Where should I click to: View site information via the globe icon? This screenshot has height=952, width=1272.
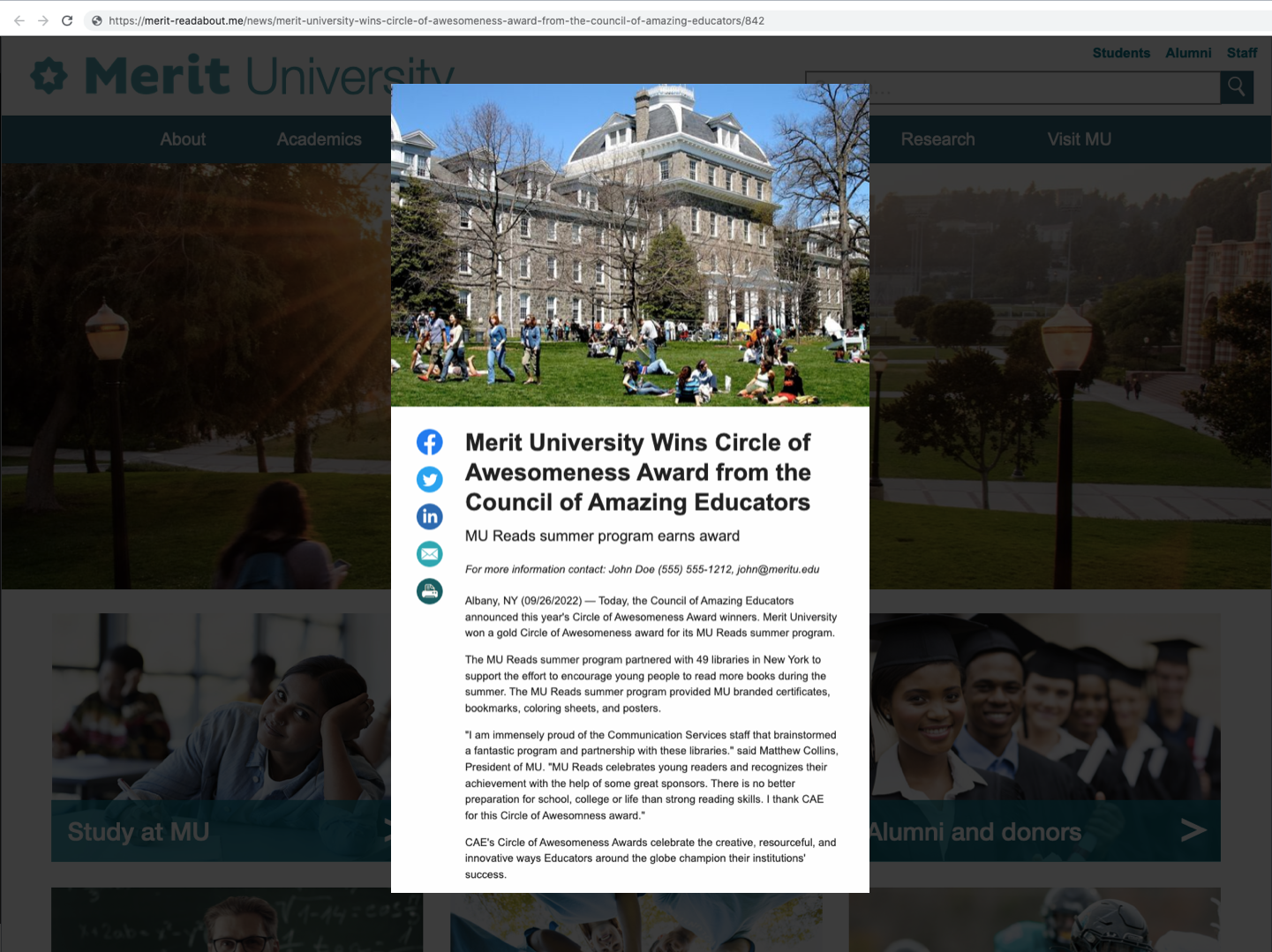pos(97,19)
